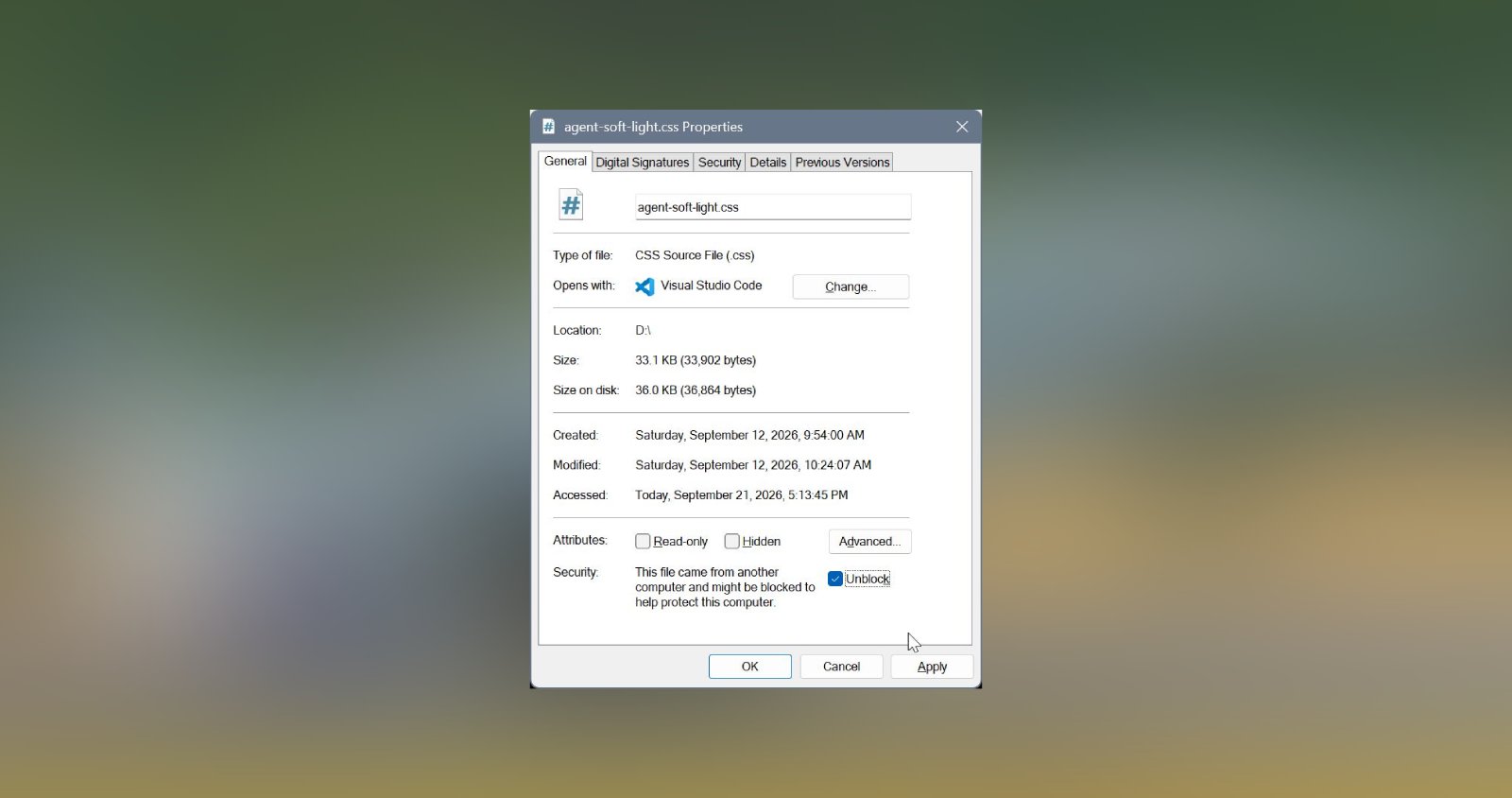The width and height of the screenshot is (1512, 798).
Task: Click the 'Visual Studio Code' text label
Action: pyautogui.click(x=712, y=286)
